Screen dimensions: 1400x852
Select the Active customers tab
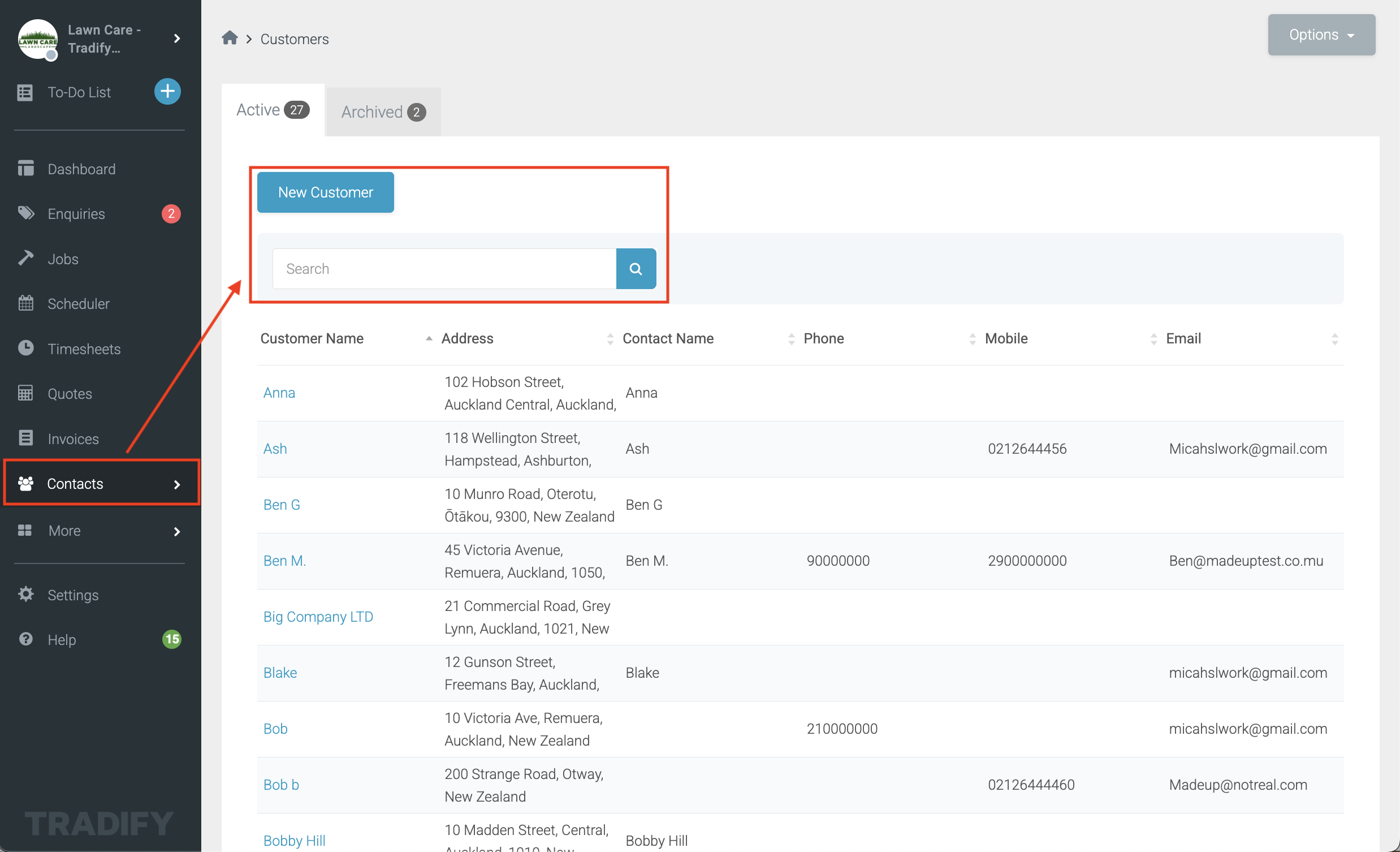272,110
